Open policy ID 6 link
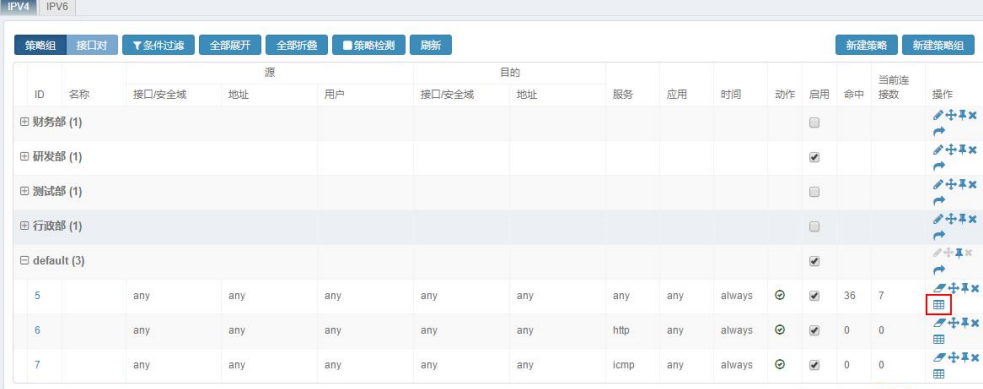Screen dimensions: 983x389 [38, 329]
